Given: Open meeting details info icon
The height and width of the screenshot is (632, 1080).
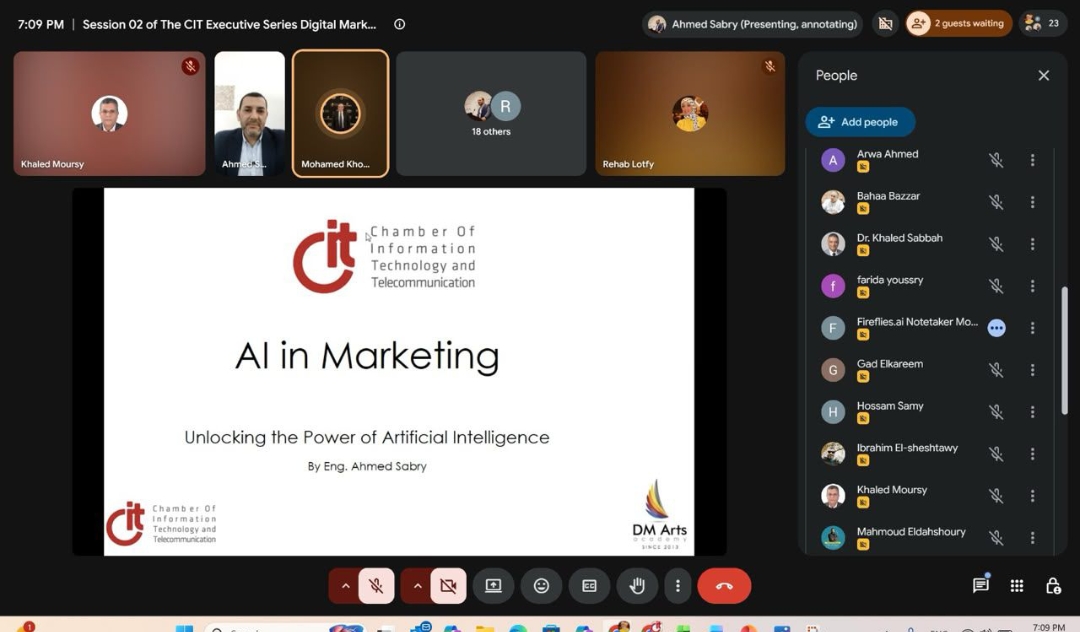Looking at the screenshot, I should pos(399,24).
